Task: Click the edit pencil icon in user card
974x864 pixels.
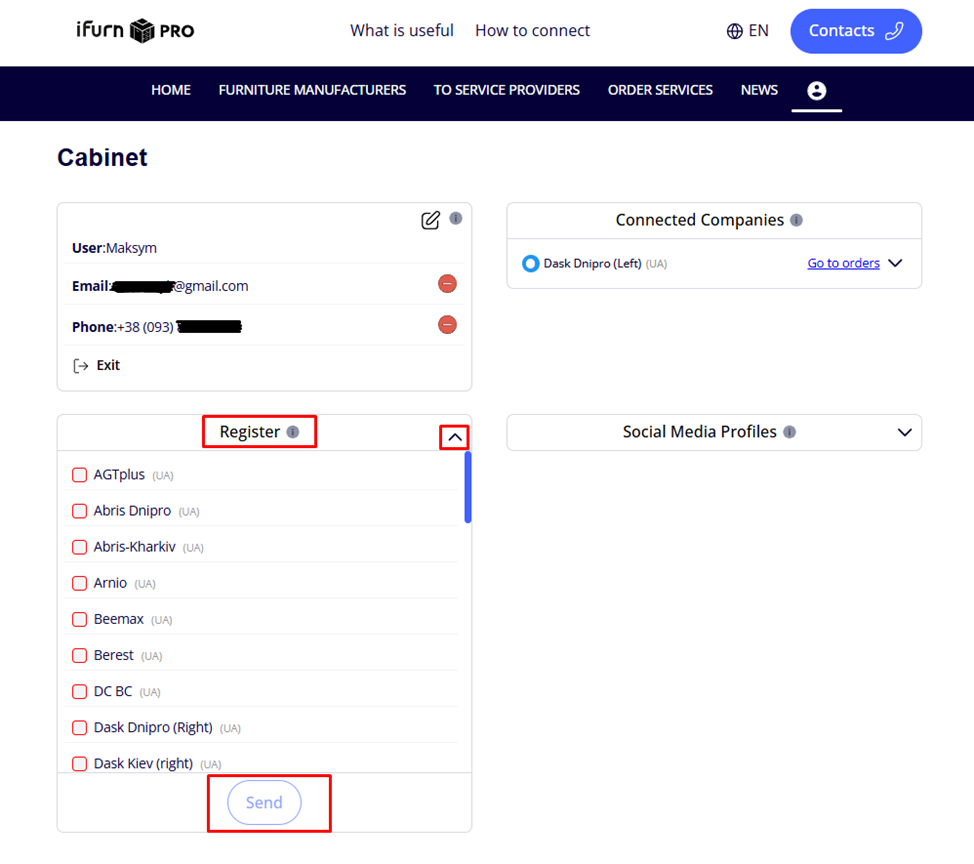Action: pyautogui.click(x=430, y=220)
